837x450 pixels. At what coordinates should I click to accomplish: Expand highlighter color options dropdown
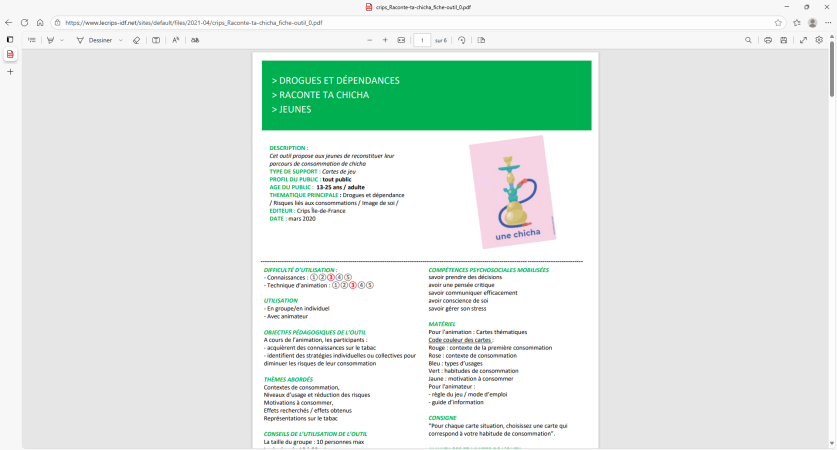[62, 40]
